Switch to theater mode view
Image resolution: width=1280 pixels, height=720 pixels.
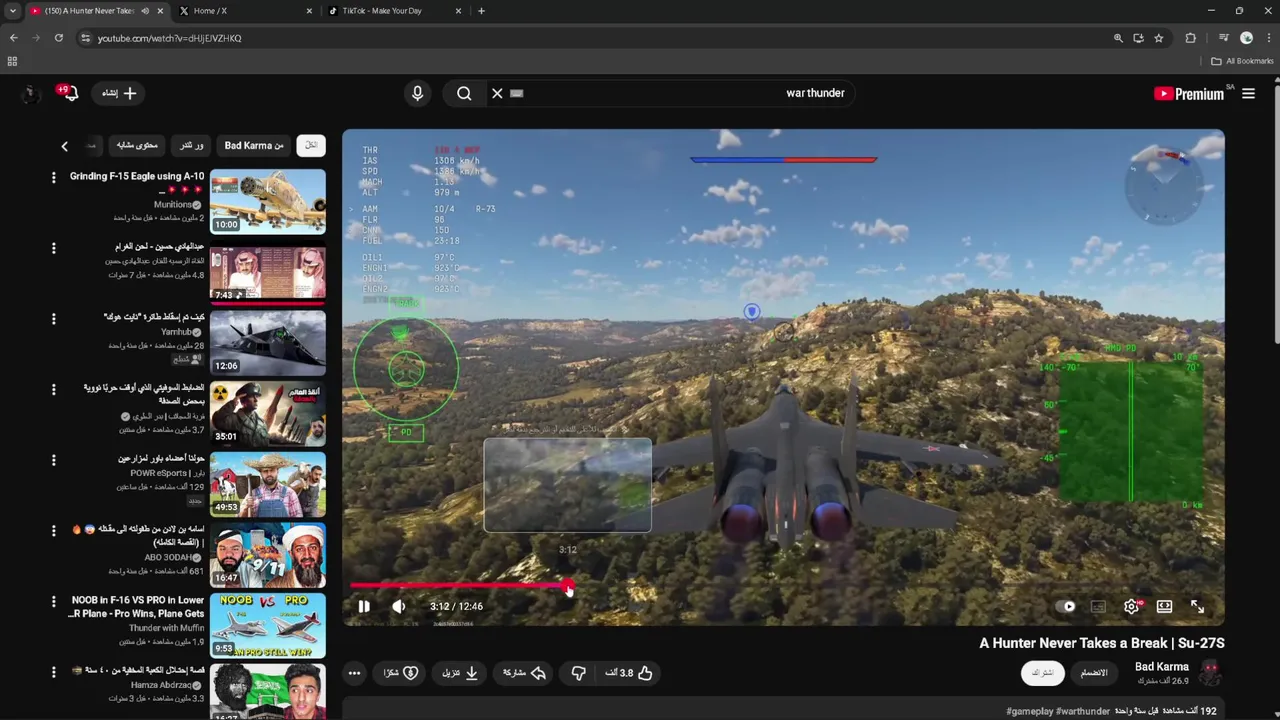(1164, 606)
